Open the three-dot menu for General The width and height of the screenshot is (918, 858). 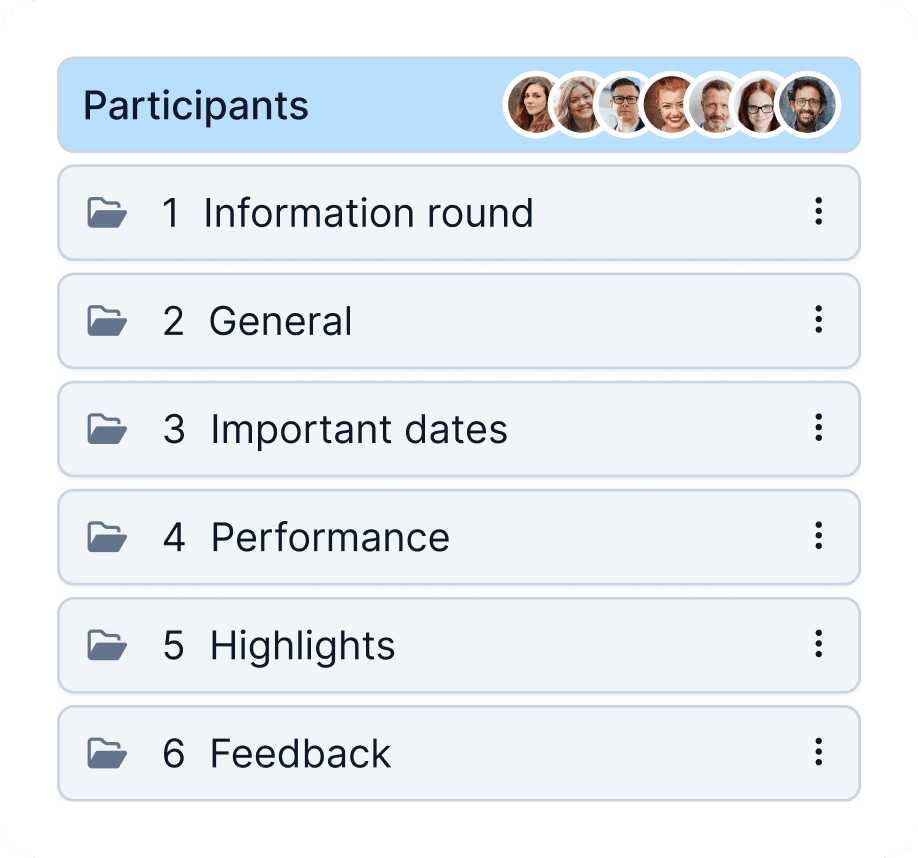tap(818, 320)
